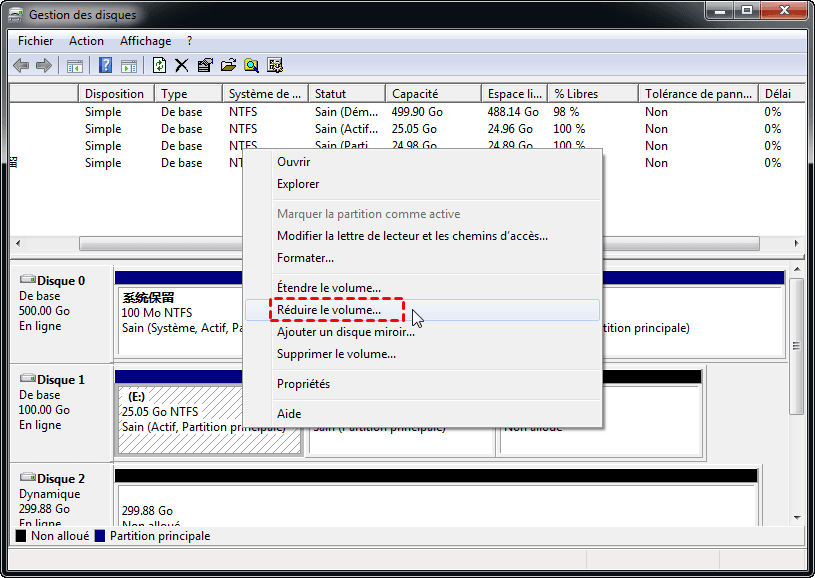815x578 pixels.
Task: Sort by the Système de... column header
Action: (x=265, y=94)
